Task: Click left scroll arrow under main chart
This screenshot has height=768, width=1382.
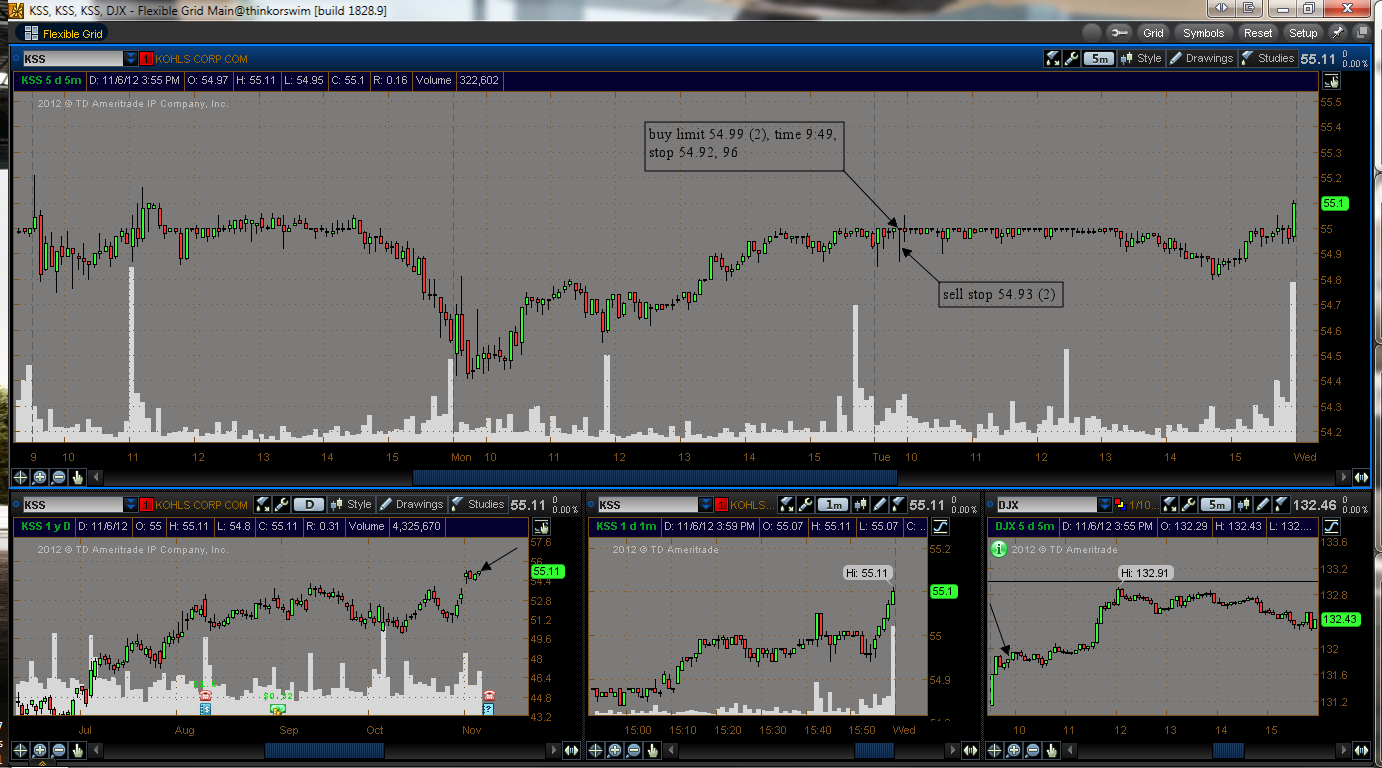Action: tap(98, 477)
